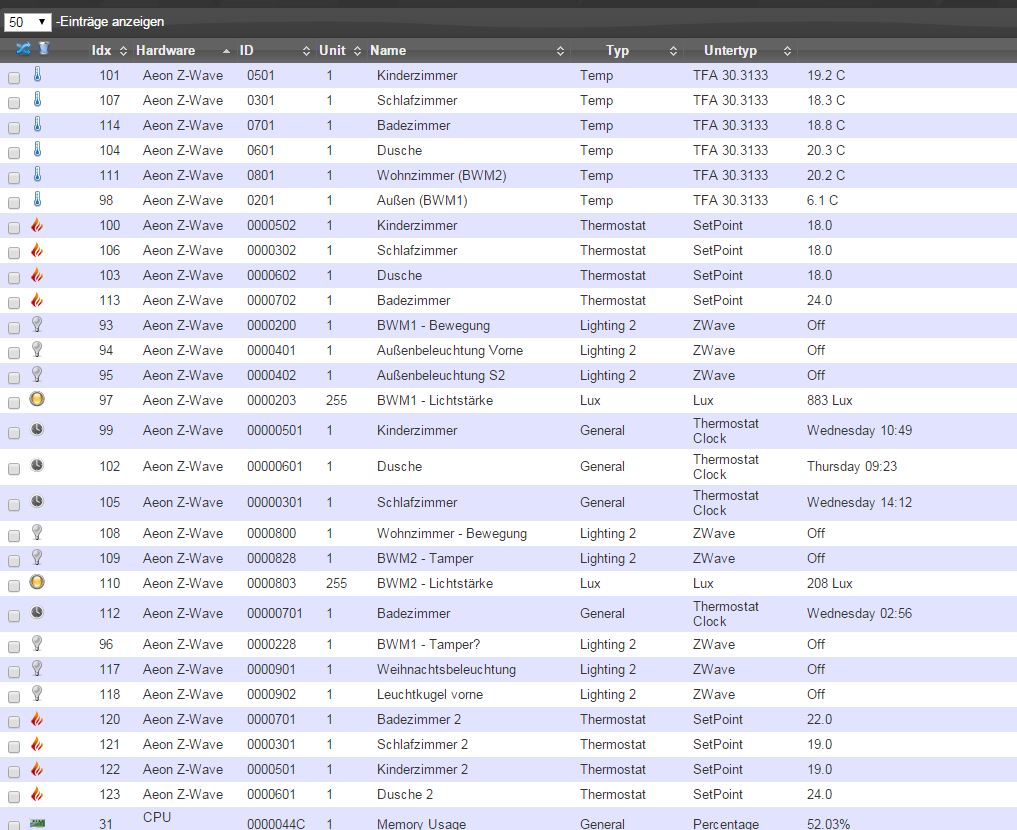This screenshot has height=830, width=1017.
Task: Click the value 6.1 C
Action: pyautogui.click(x=822, y=200)
